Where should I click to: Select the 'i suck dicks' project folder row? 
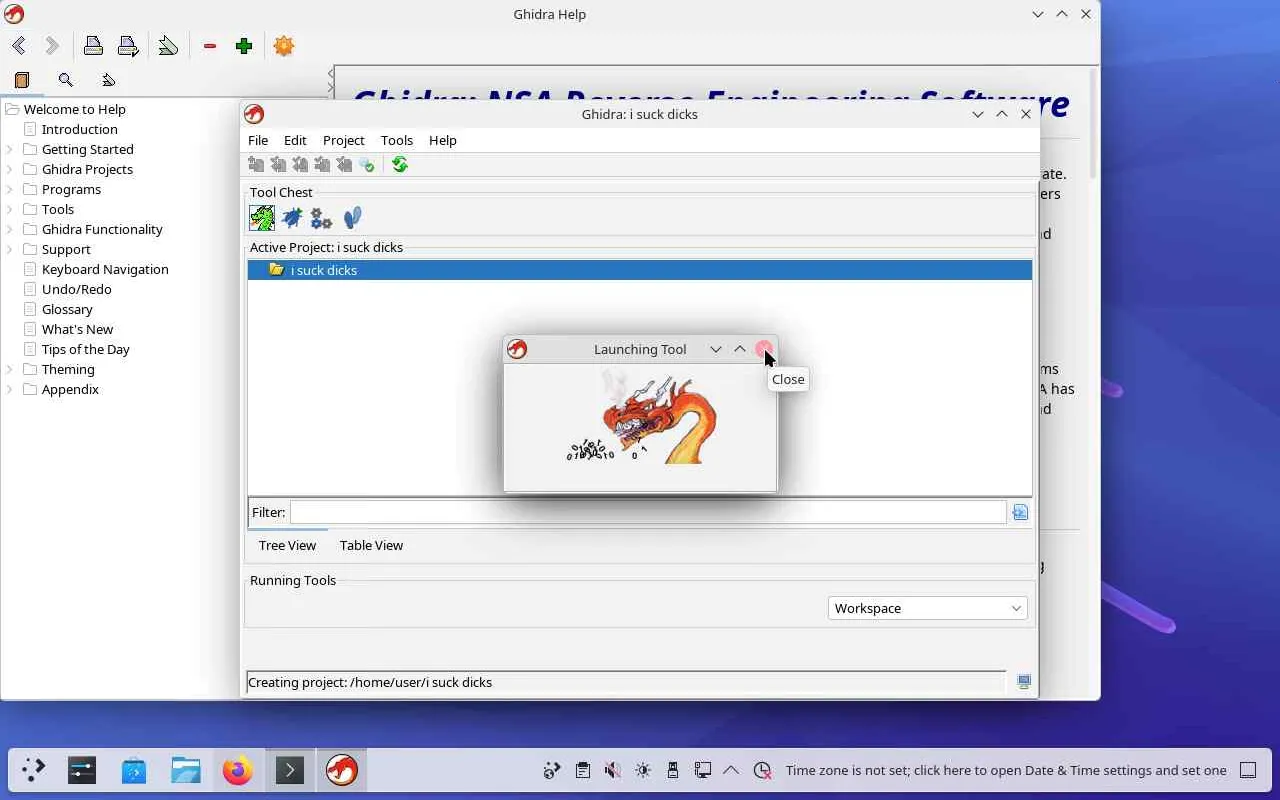[640, 270]
